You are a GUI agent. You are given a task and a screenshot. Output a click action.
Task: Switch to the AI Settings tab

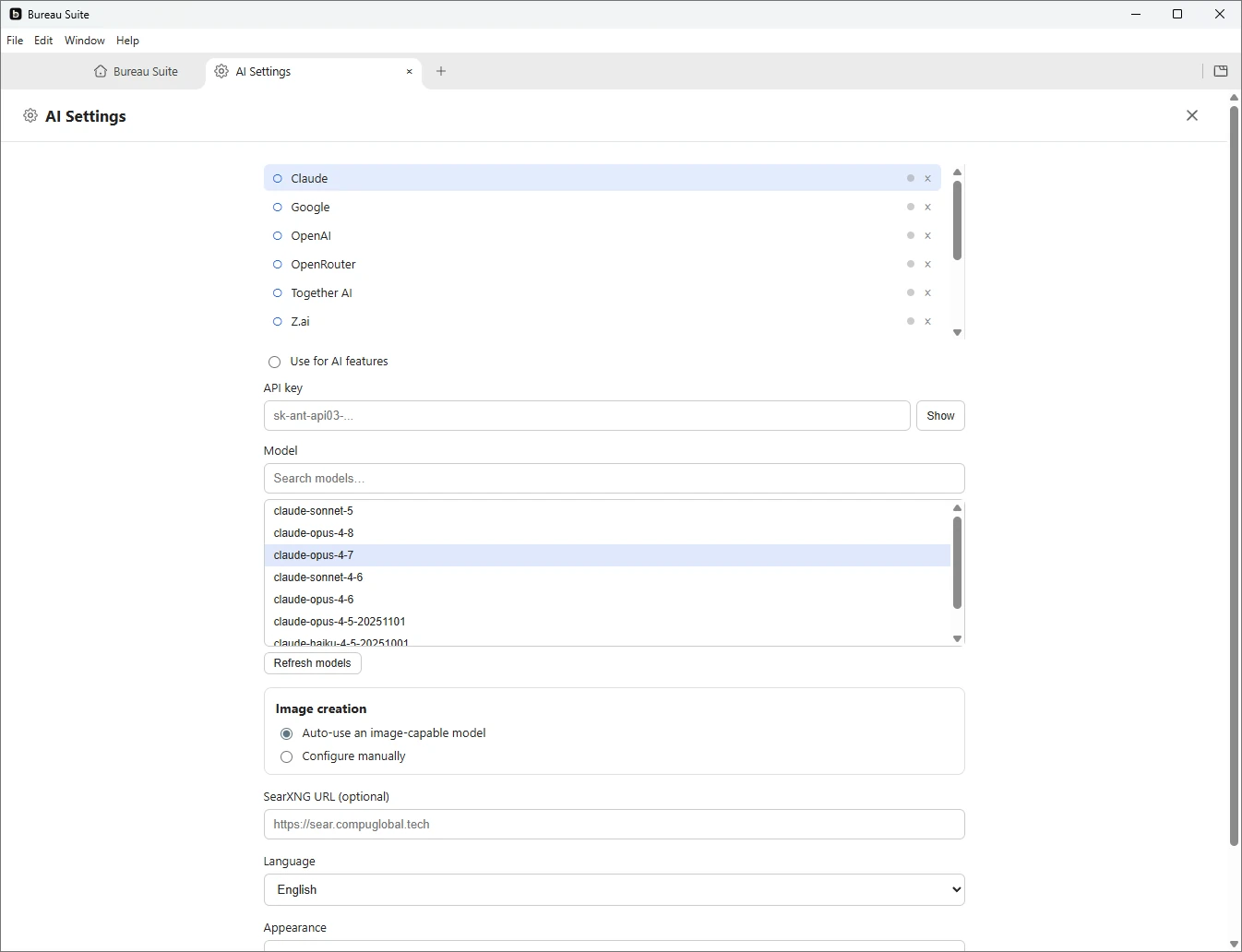(314, 71)
